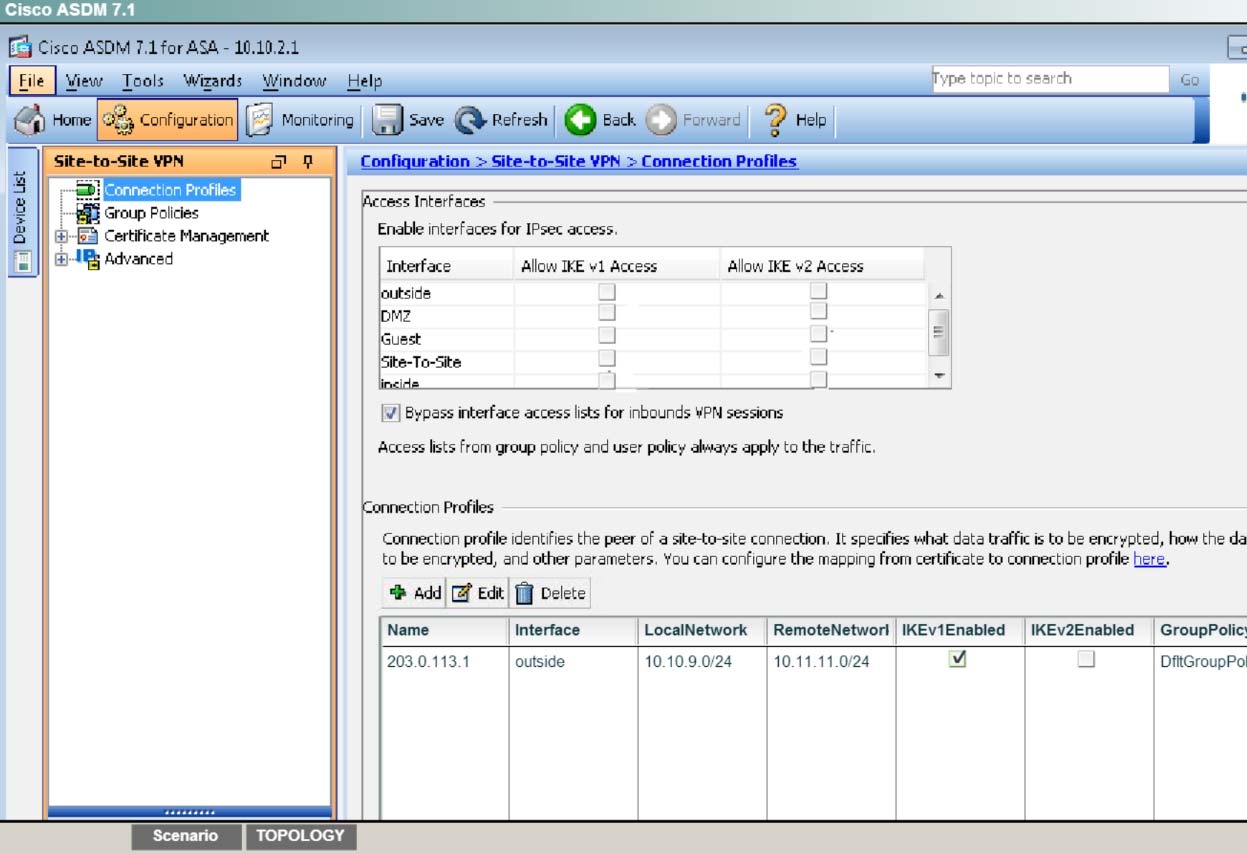
Task: Click the Go search button
Action: [x=1189, y=80]
